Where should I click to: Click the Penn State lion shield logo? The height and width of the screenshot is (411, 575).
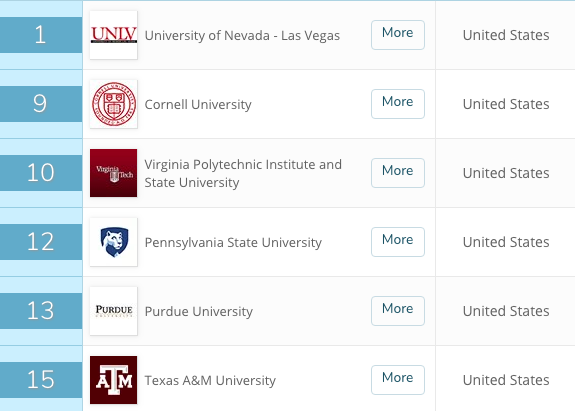(x=114, y=242)
